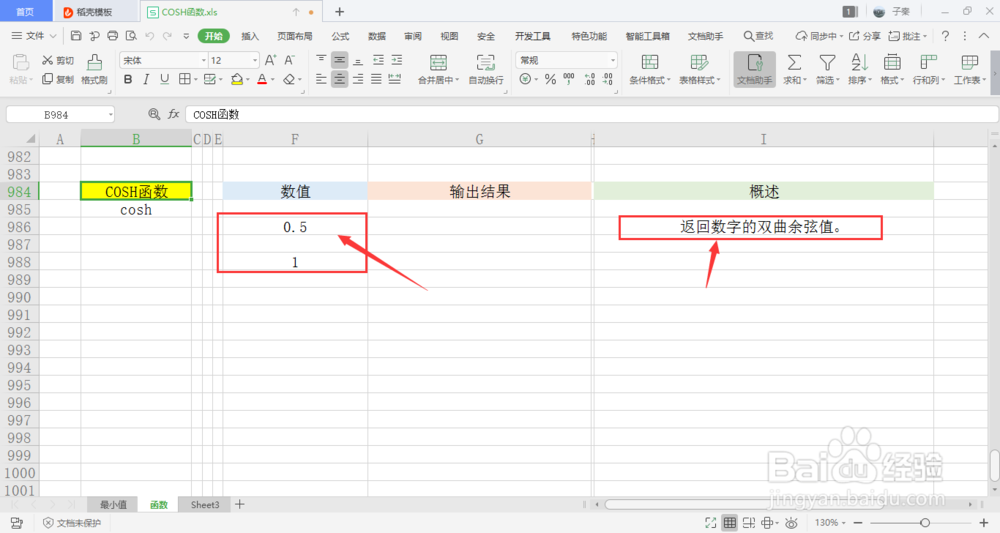Click the eraser clear-format icon
Image resolution: width=1000 pixels, height=533 pixels.
click(x=290, y=80)
